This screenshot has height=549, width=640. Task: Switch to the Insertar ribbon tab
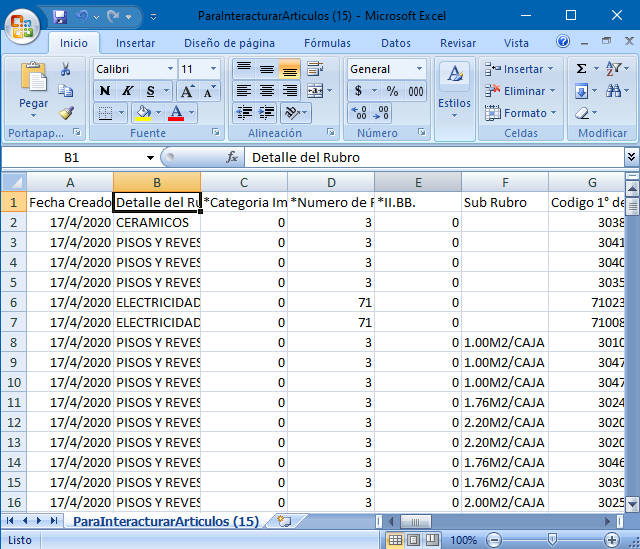pyautogui.click(x=135, y=43)
